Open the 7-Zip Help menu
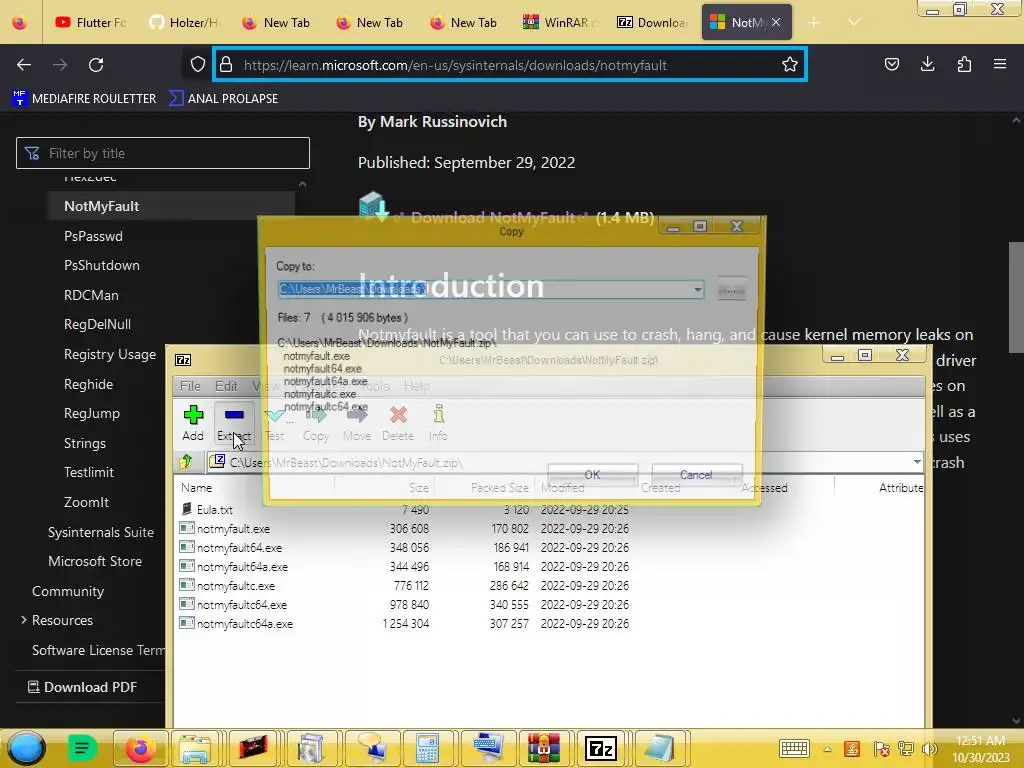 coord(417,386)
